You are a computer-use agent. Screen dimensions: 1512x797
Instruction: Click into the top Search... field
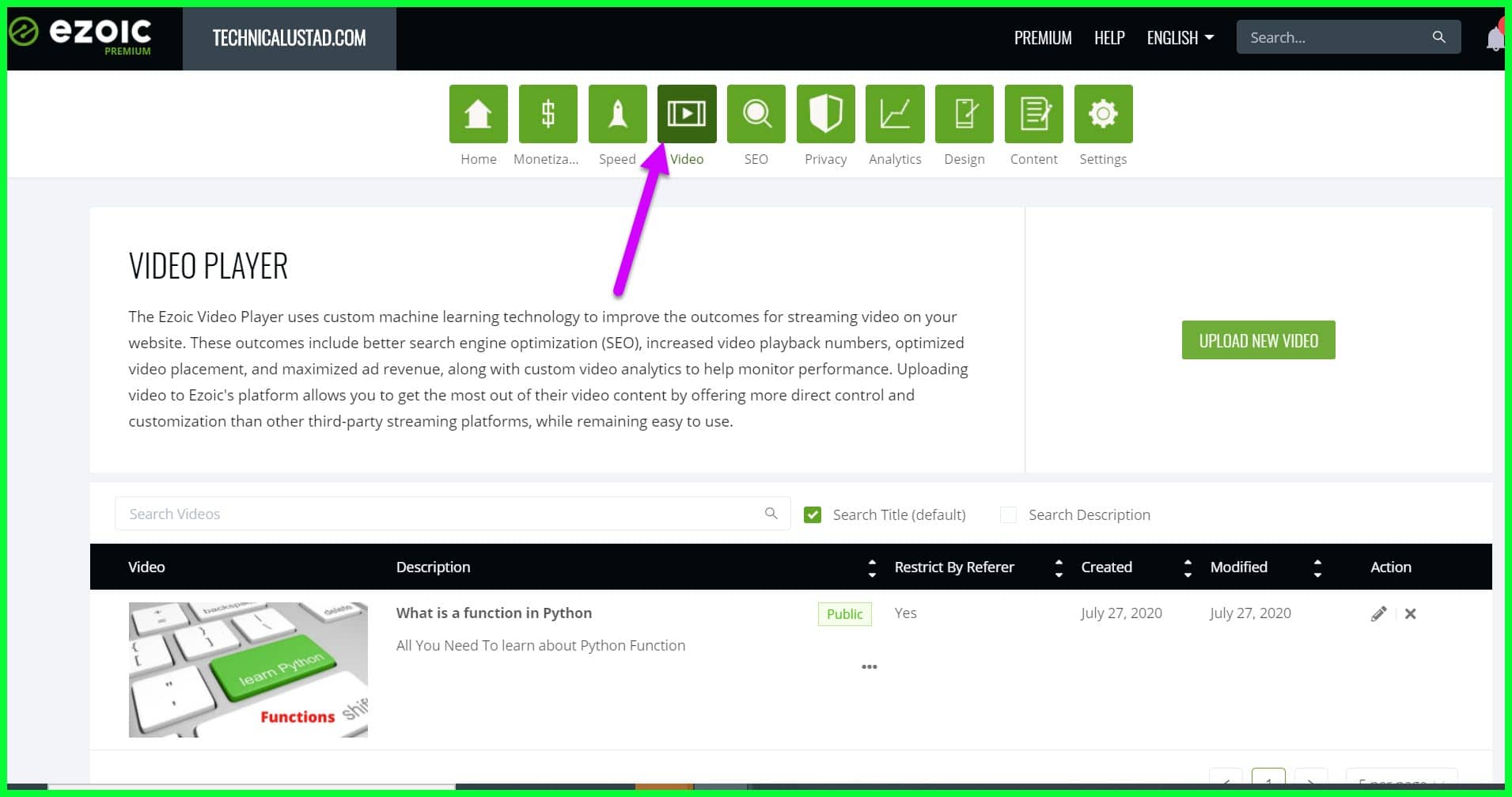(1348, 37)
